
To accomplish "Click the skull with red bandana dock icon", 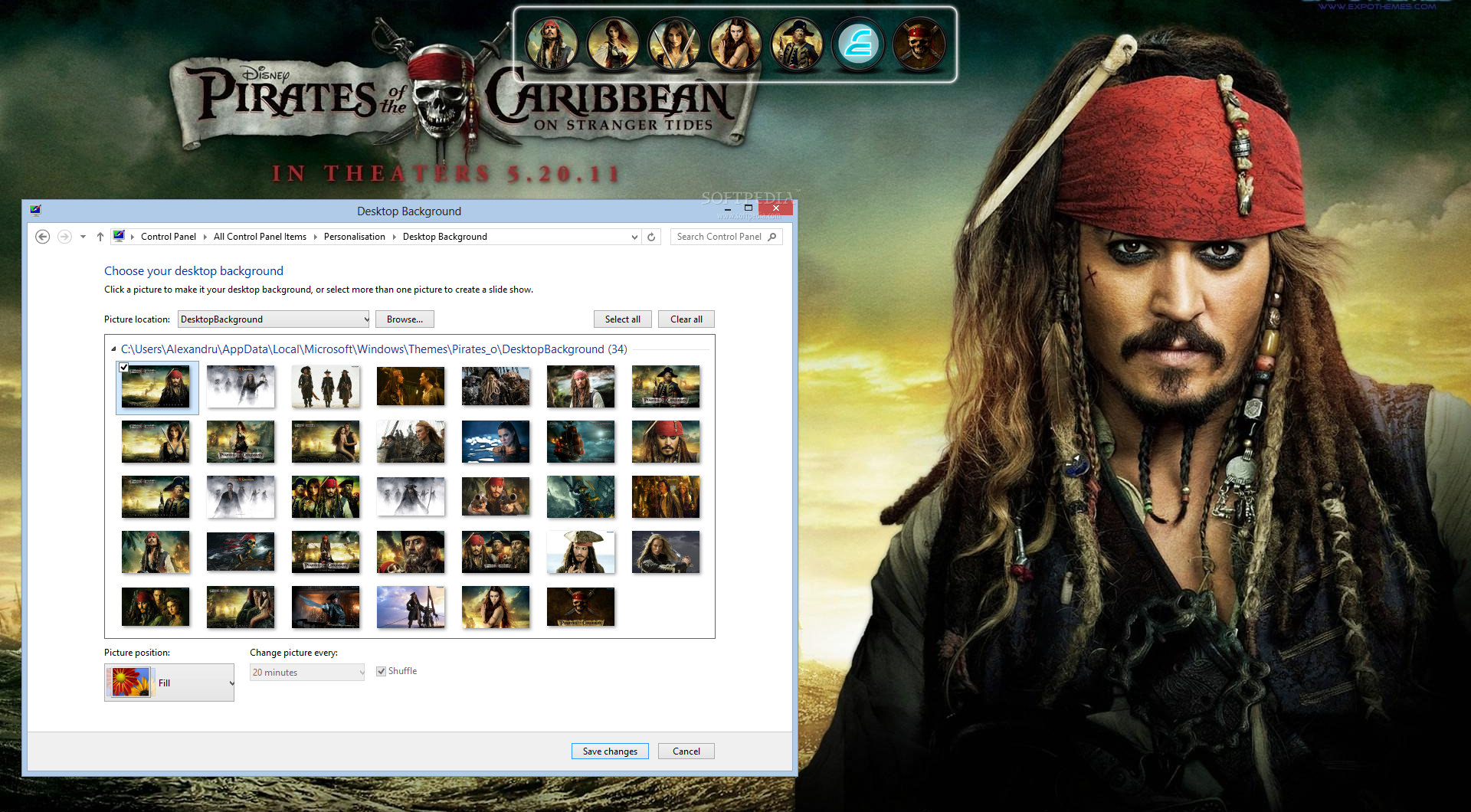I will (x=919, y=44).
